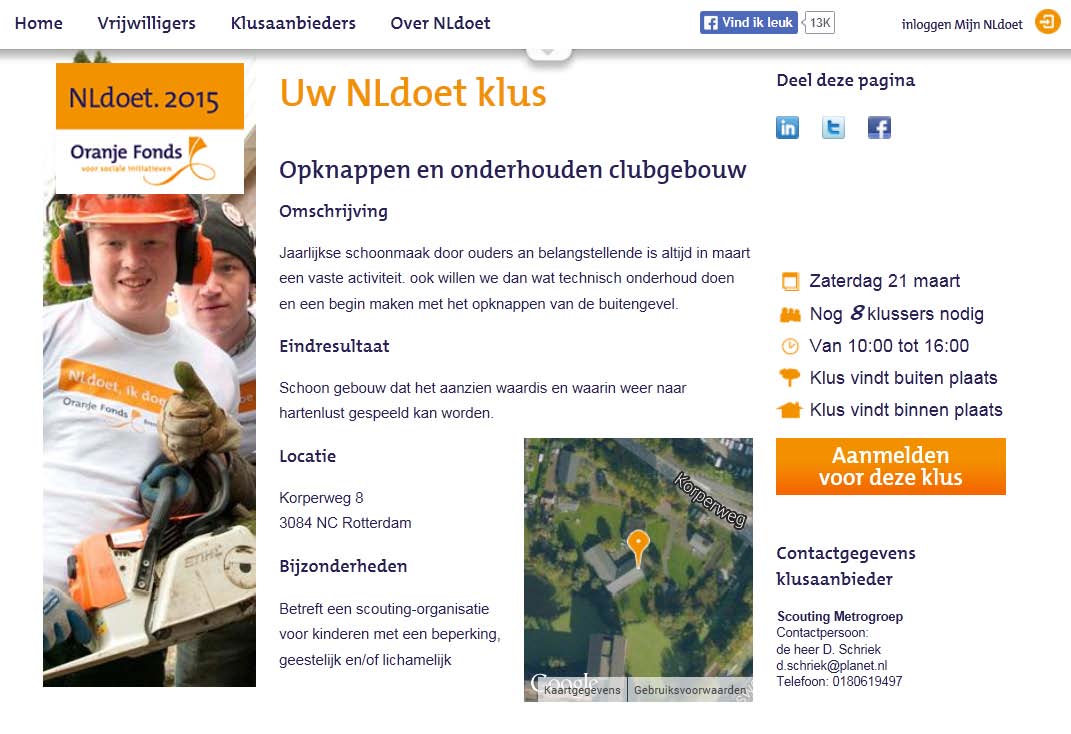This screenshot has width=1071, height=734.
Task: Click inloggen Mijn NLdoet link
Action: point(962,25)
